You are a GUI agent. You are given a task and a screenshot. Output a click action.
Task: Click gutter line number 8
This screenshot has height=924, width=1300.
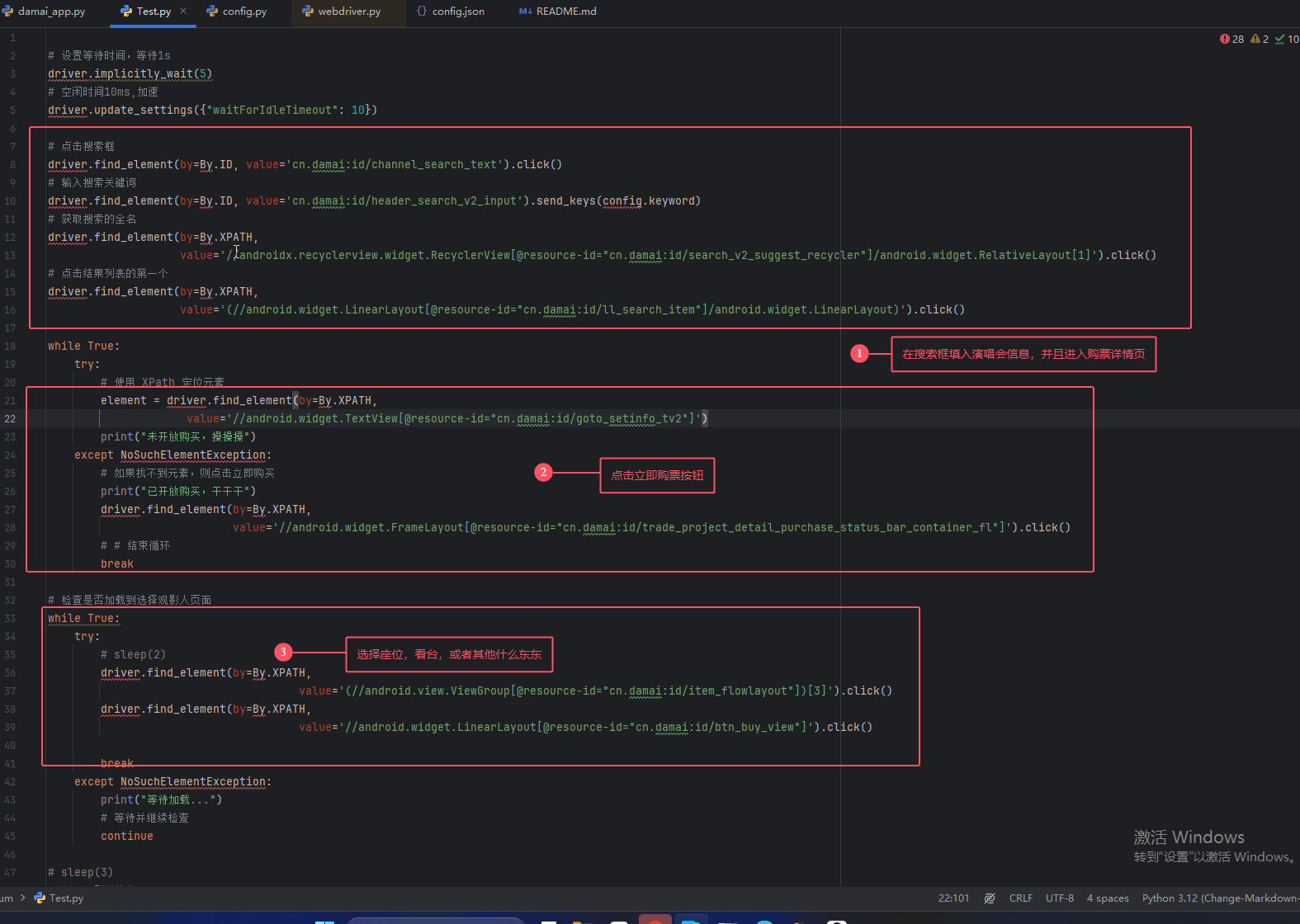coord(12,164)
